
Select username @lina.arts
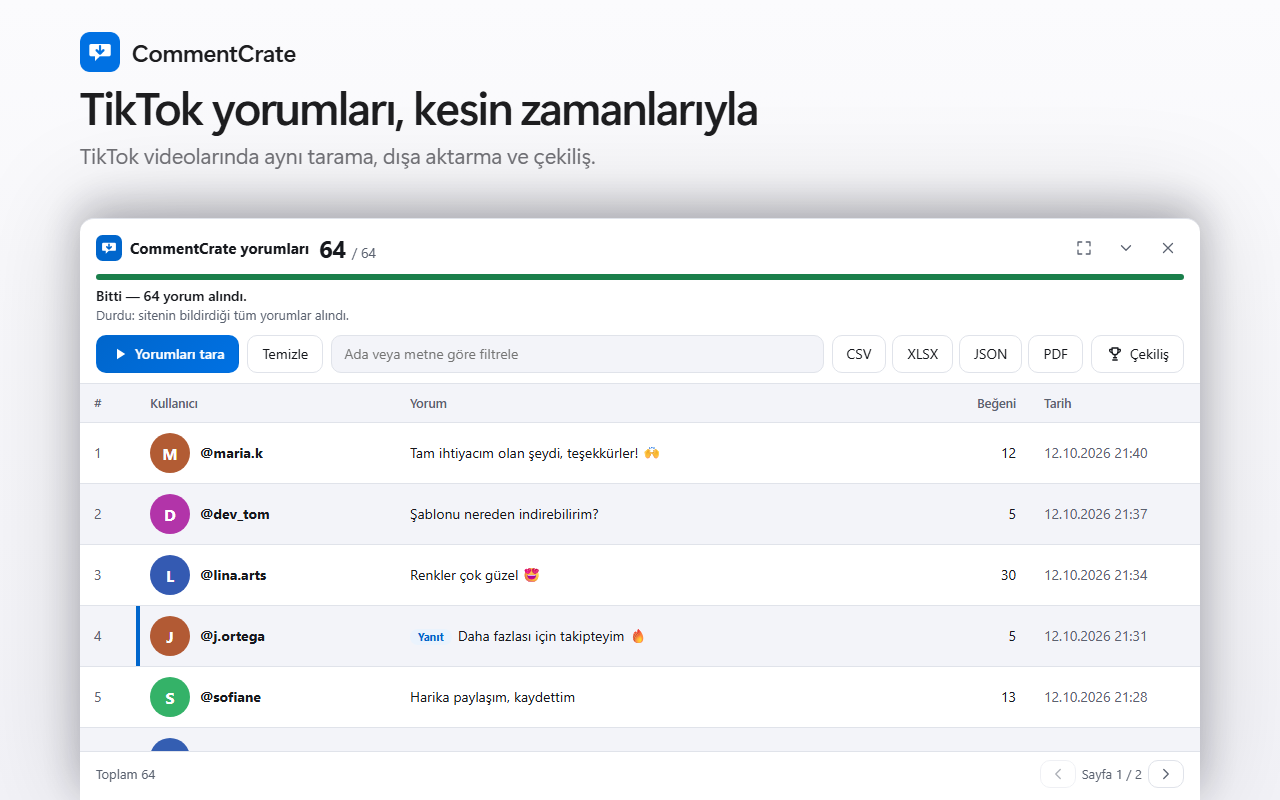[233, 575]
